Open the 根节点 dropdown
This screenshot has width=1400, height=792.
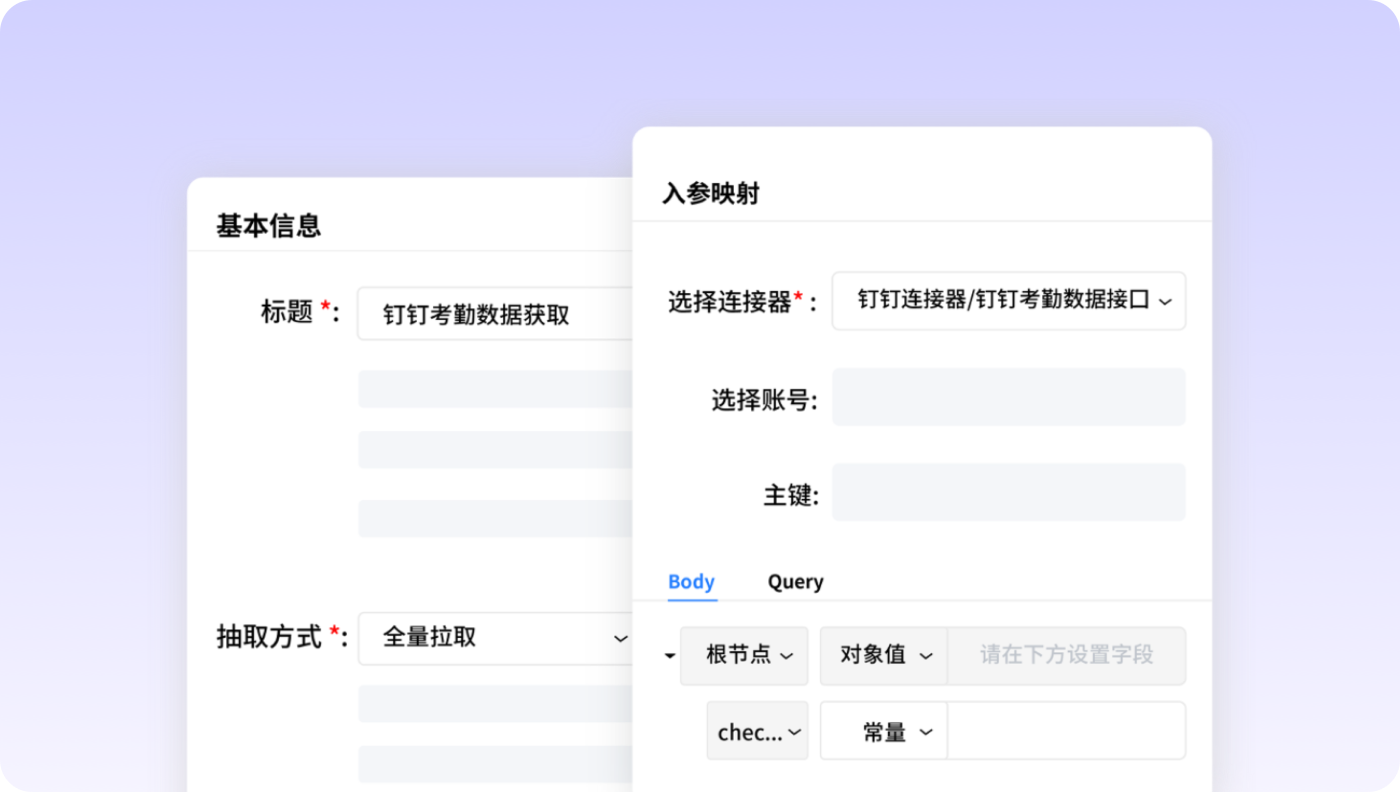tap(744, 656)
